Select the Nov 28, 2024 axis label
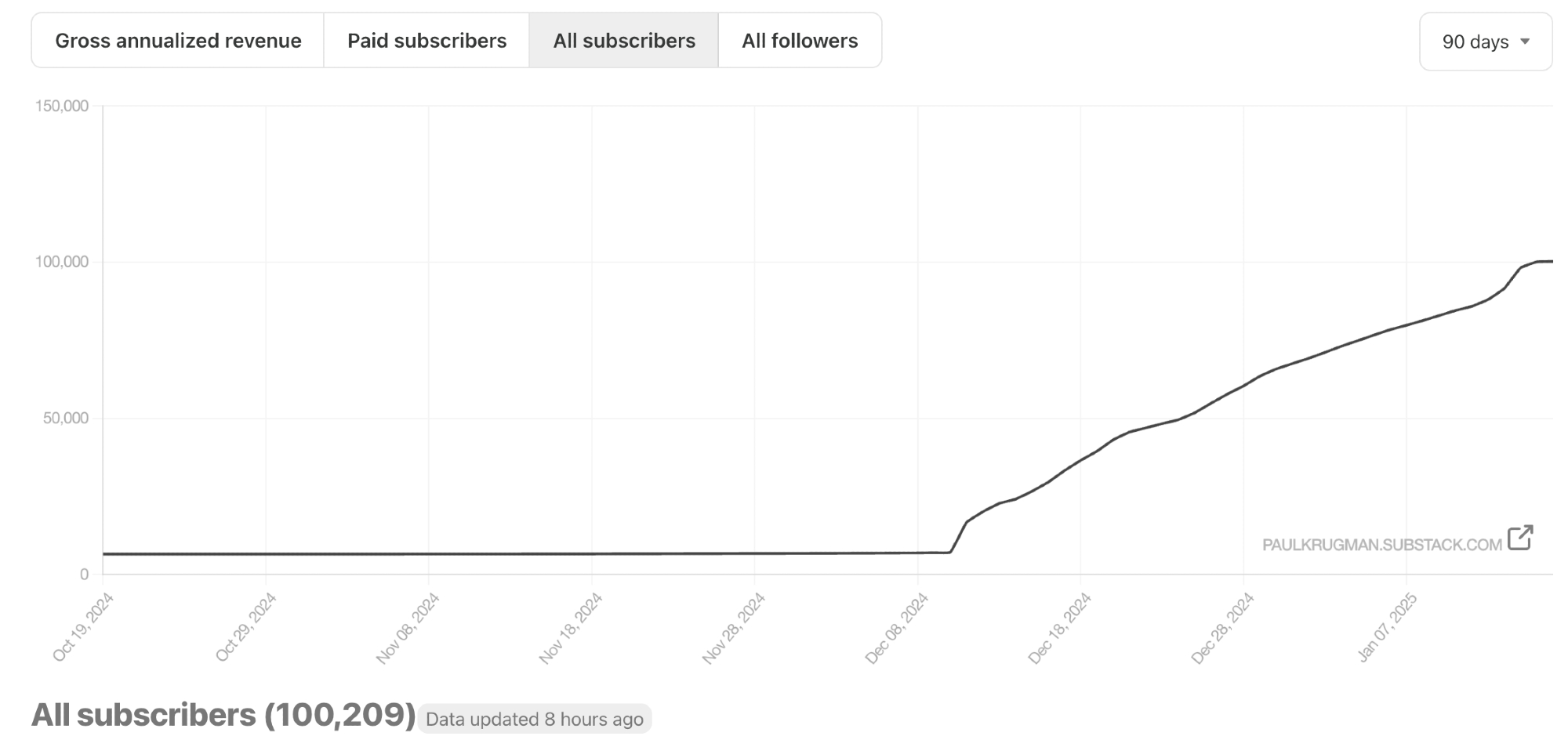Screen dimensions: 1568x747 pyautogui.click(x=734, y=629)
